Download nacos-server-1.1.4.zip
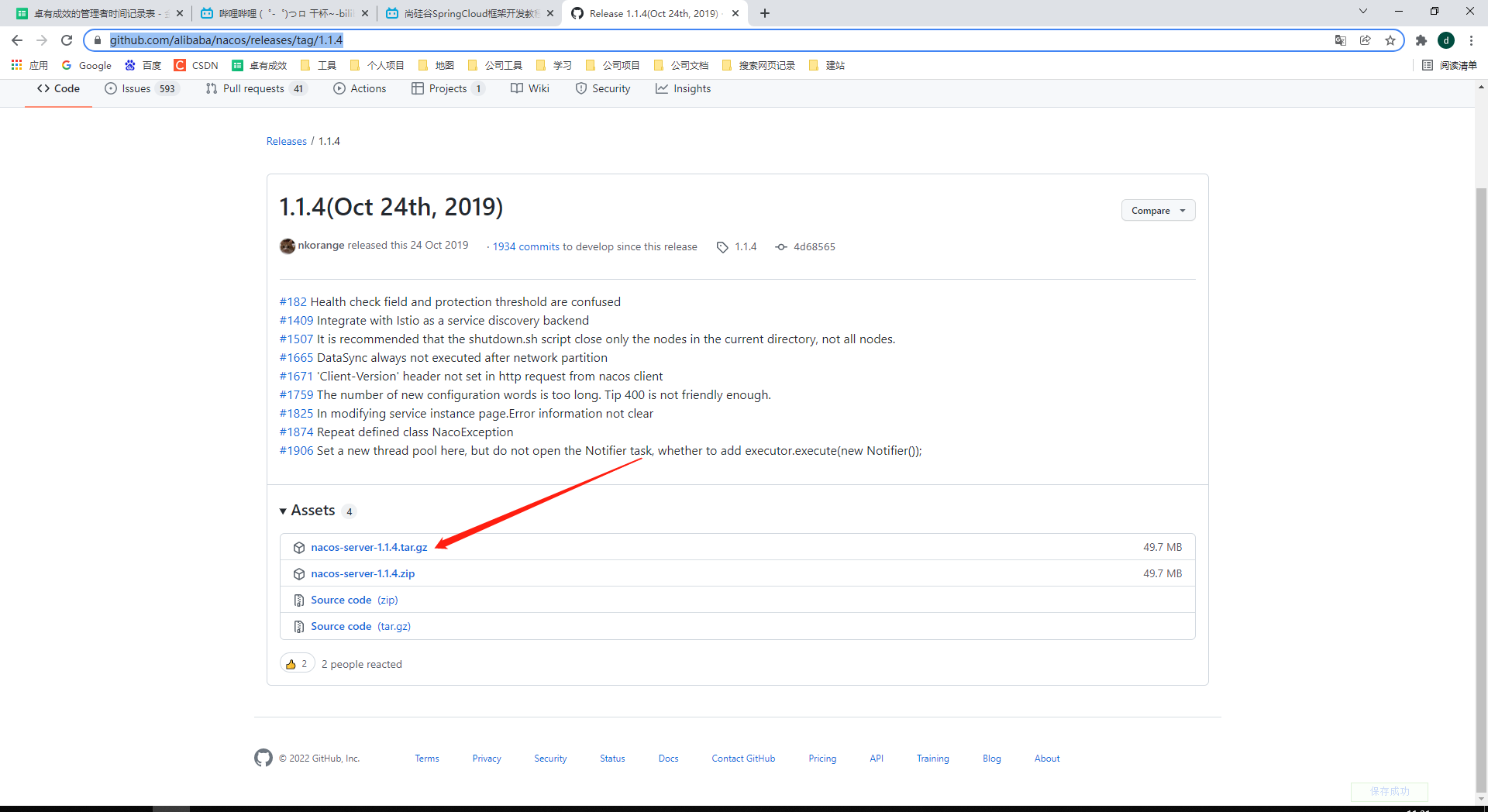This screenshot has height=812, width=1488. [x=363, y=574]
